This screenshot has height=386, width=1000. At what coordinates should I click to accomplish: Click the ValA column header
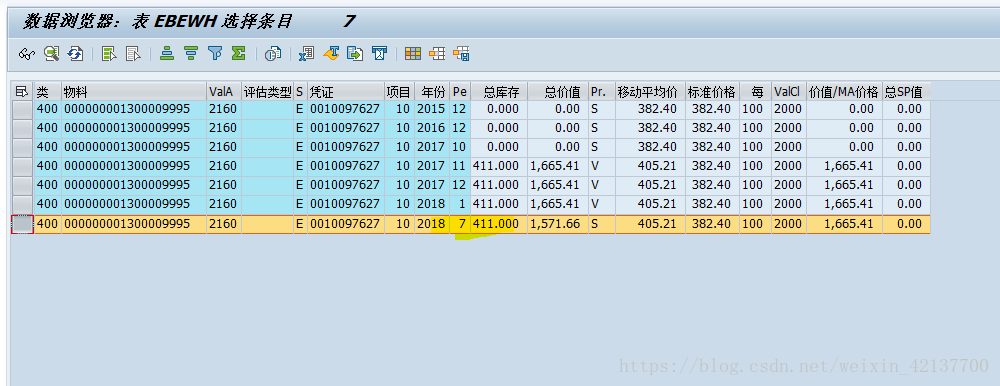coord(224,92)
